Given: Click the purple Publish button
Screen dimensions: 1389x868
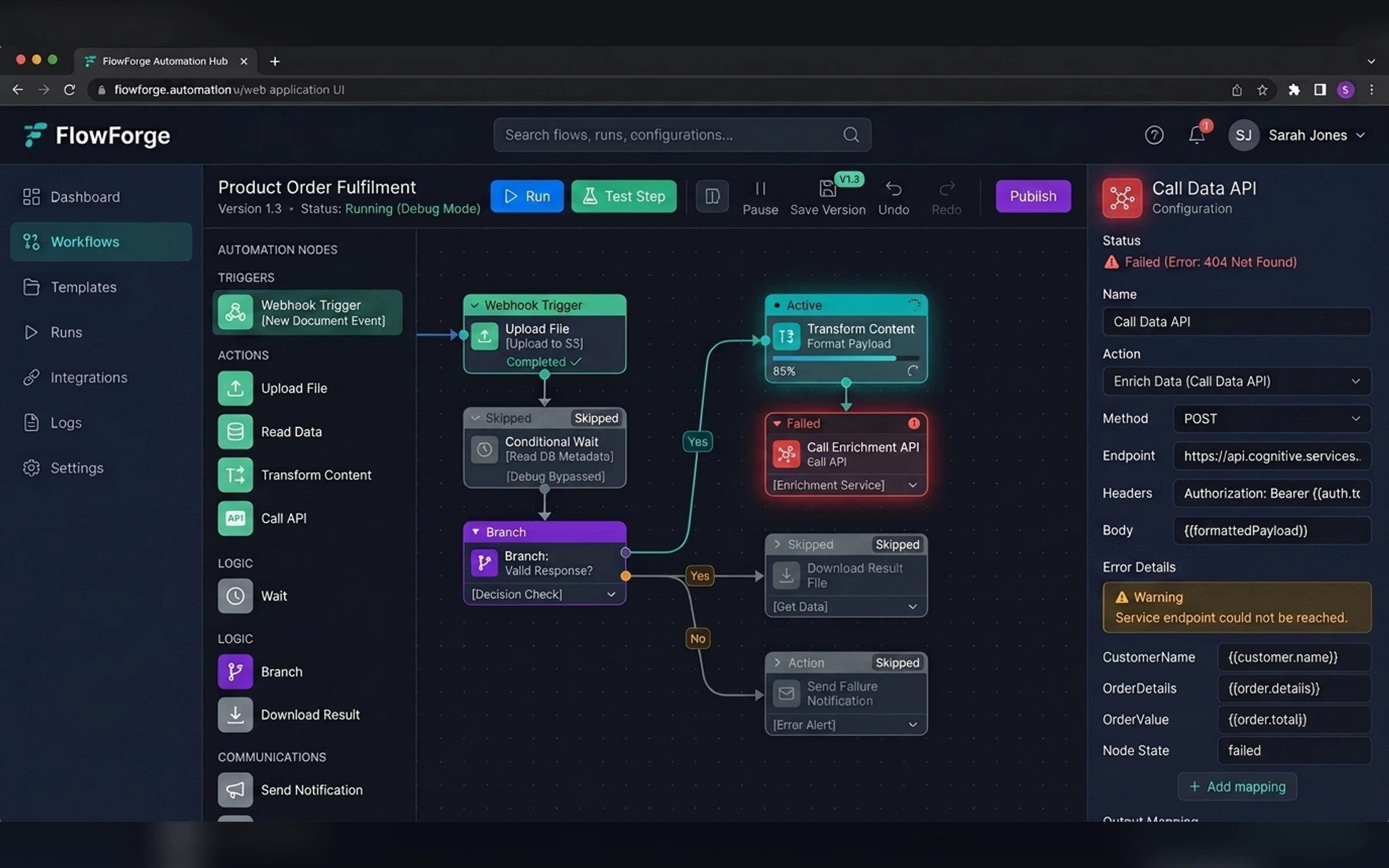Looking at the screenshot, I should (x=1033, y=196).
